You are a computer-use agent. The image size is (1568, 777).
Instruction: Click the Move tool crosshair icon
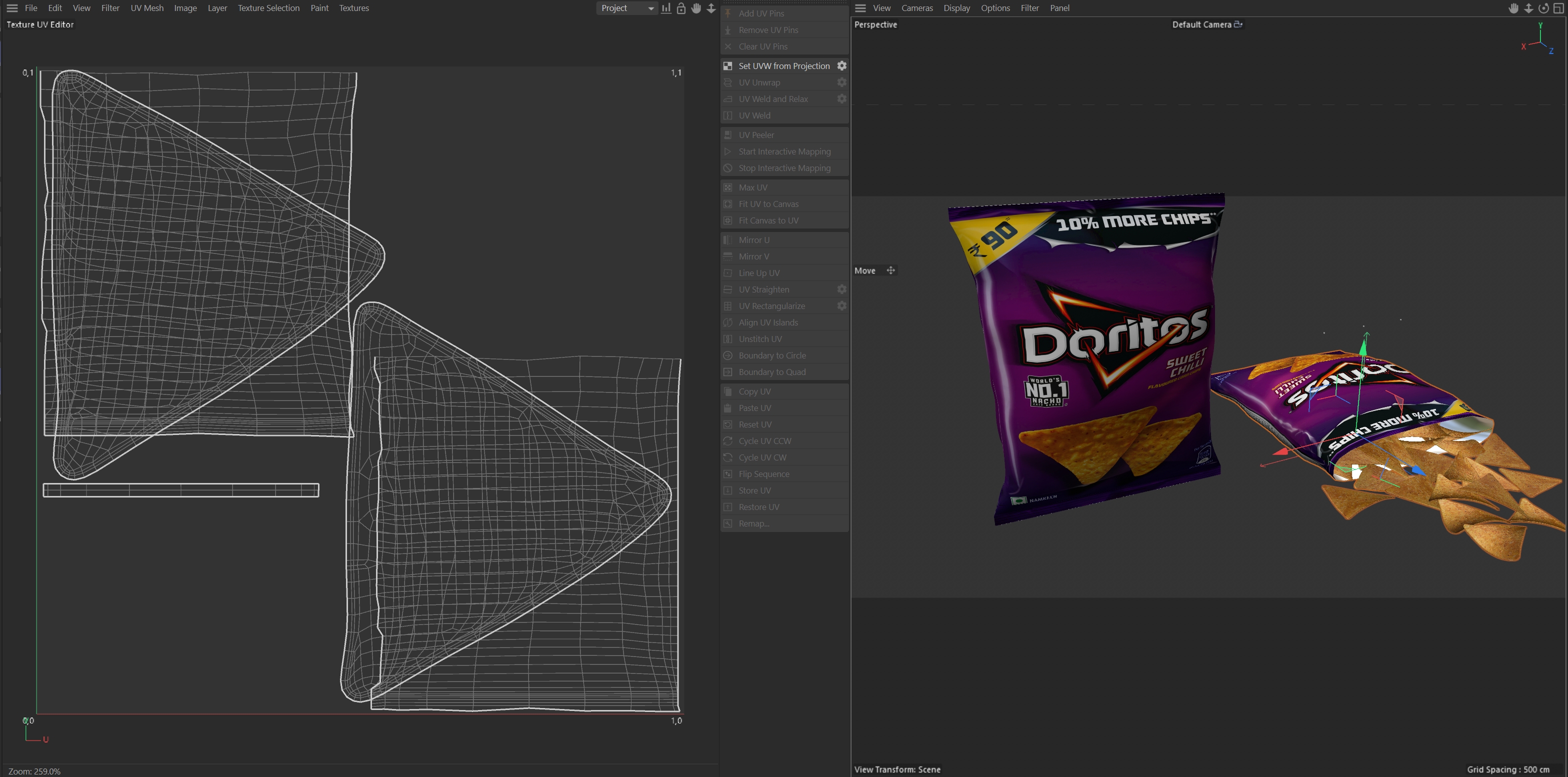tap(890, 271)
